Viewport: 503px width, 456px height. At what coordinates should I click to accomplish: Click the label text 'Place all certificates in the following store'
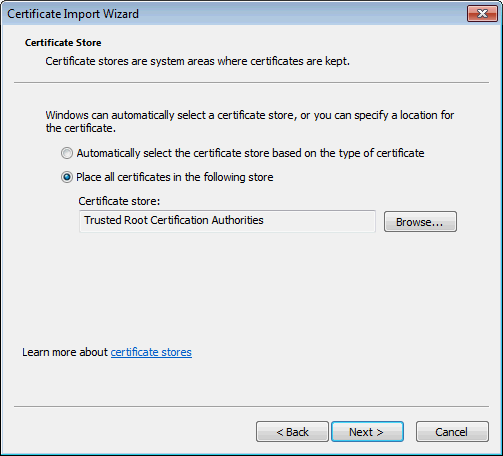click(175, 177)
